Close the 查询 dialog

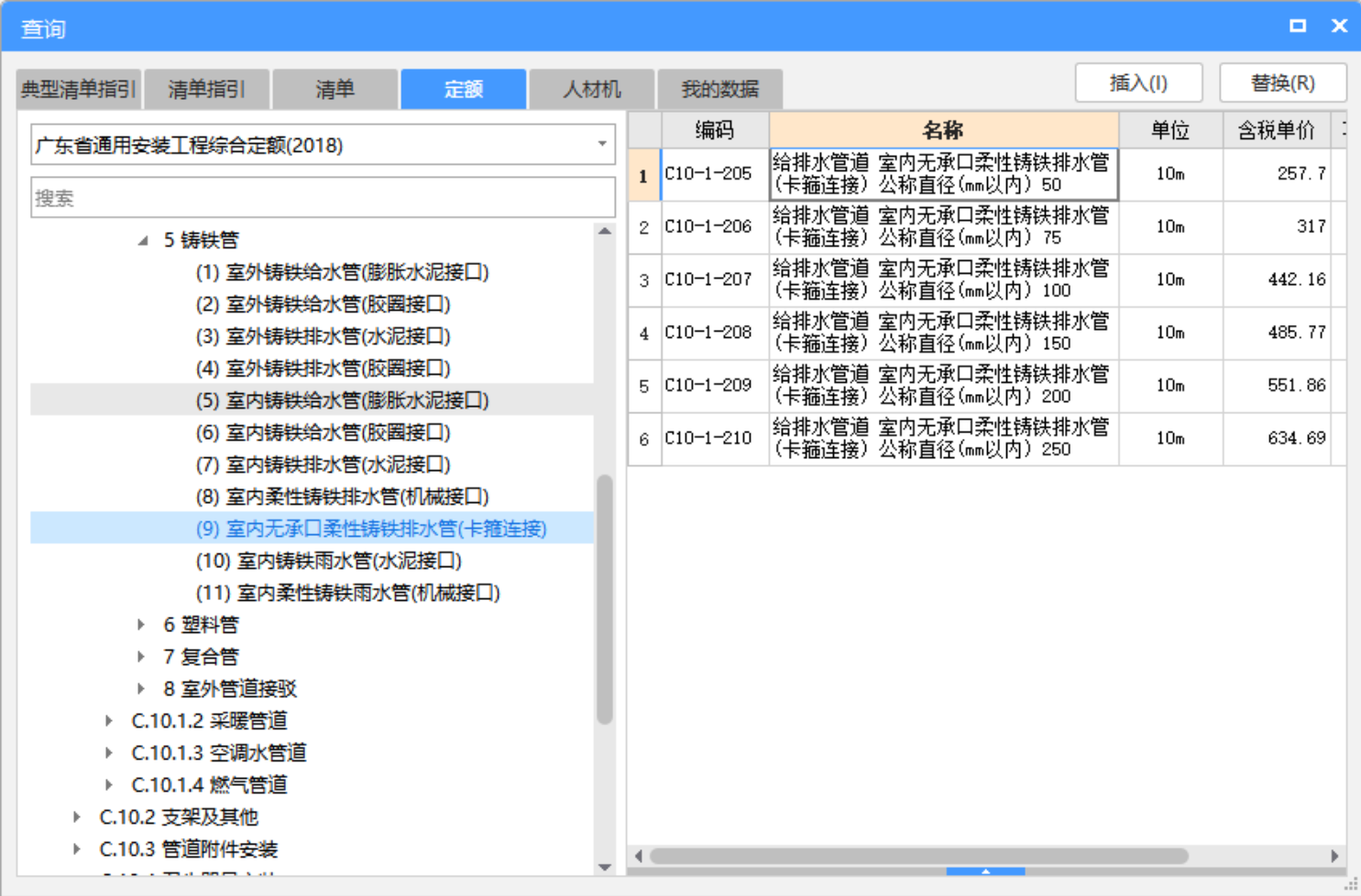pos(1339,26)
